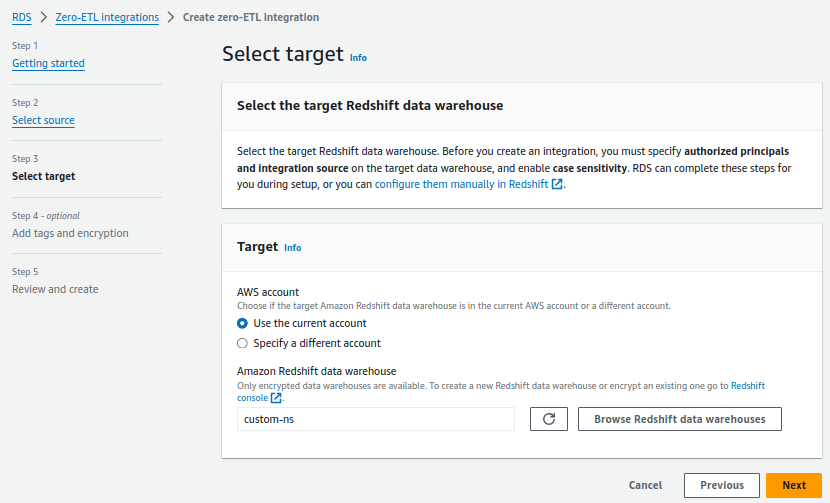Click the first breadcrumb chevron separator
830x503 pixels.
tap(43, 17)
